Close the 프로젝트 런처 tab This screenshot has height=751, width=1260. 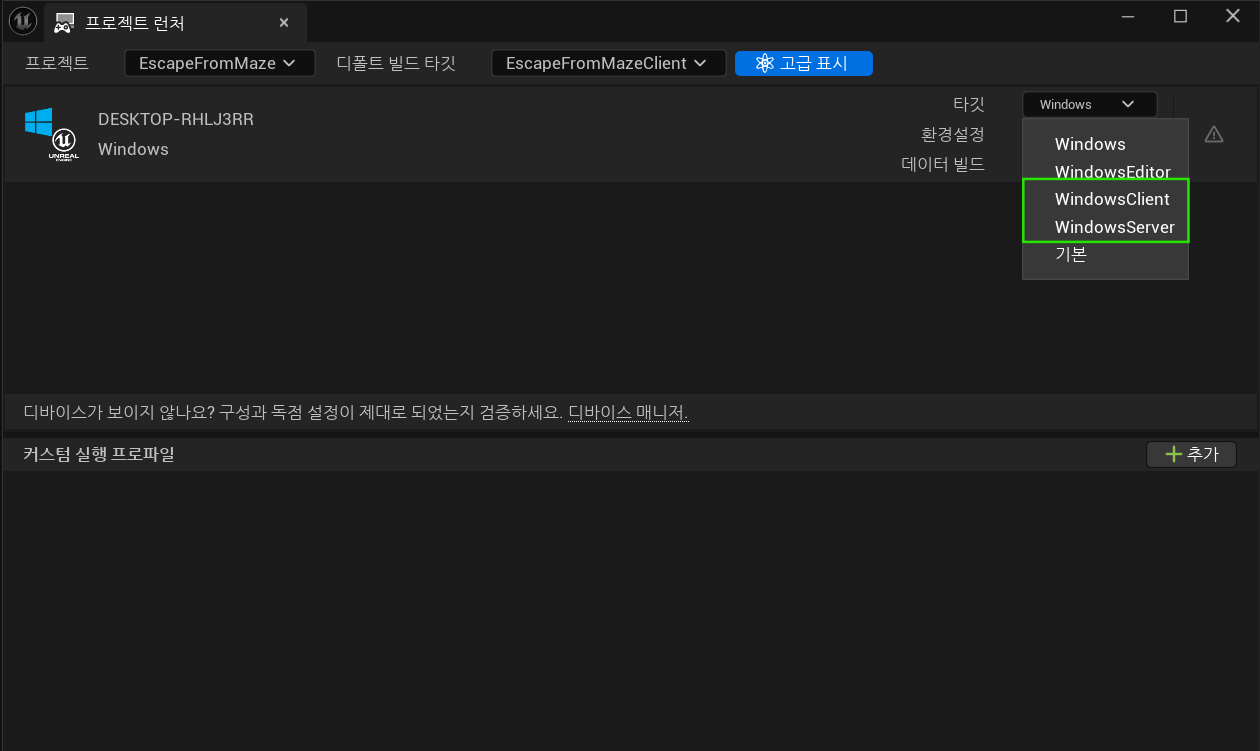click(x=284, y=23)
